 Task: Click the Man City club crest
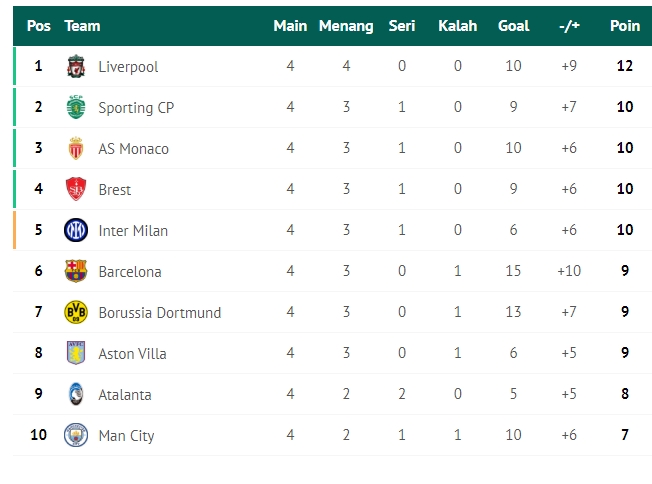tap(76, 435)
